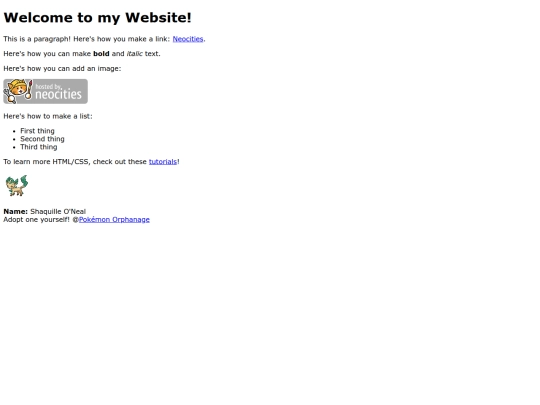Click 'This is a paragraph!' text
The width and height of the screenshot is (540, 405).
(37, 39)
